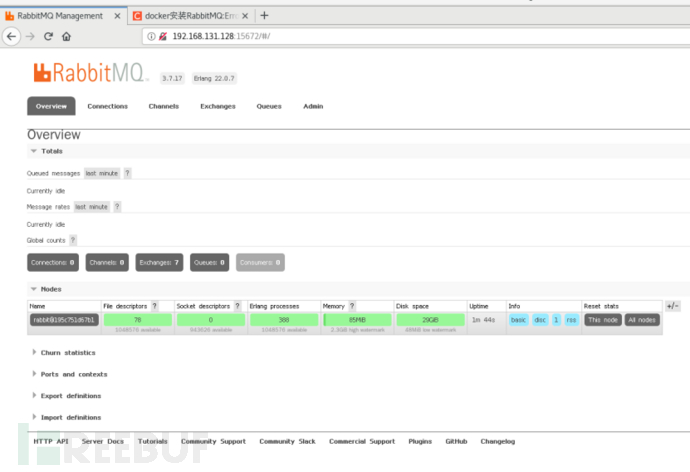Switch to the docker RabbitMQ article tab
Screen dimensions: 690x472
(x=191, y=16)
